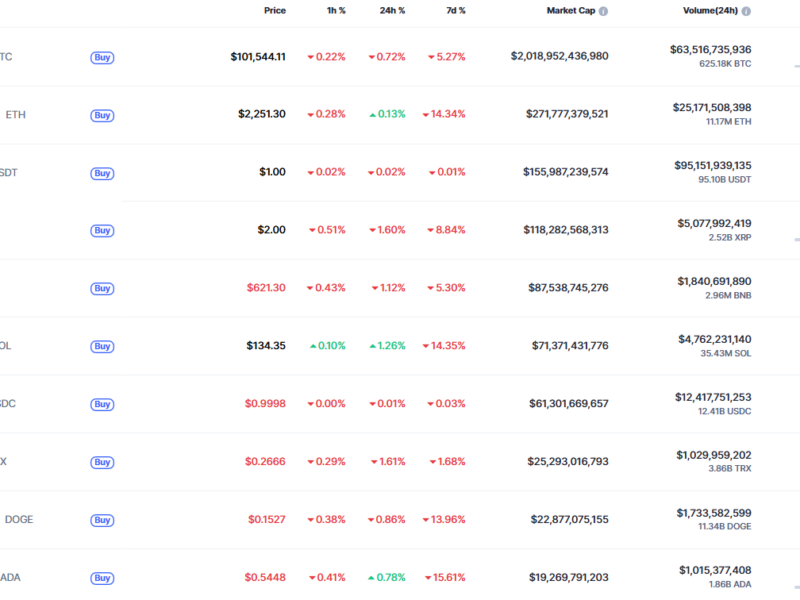Click Buy in the $2.00 price row
Screen dimensions: 800x600
(x=102, y=231)
